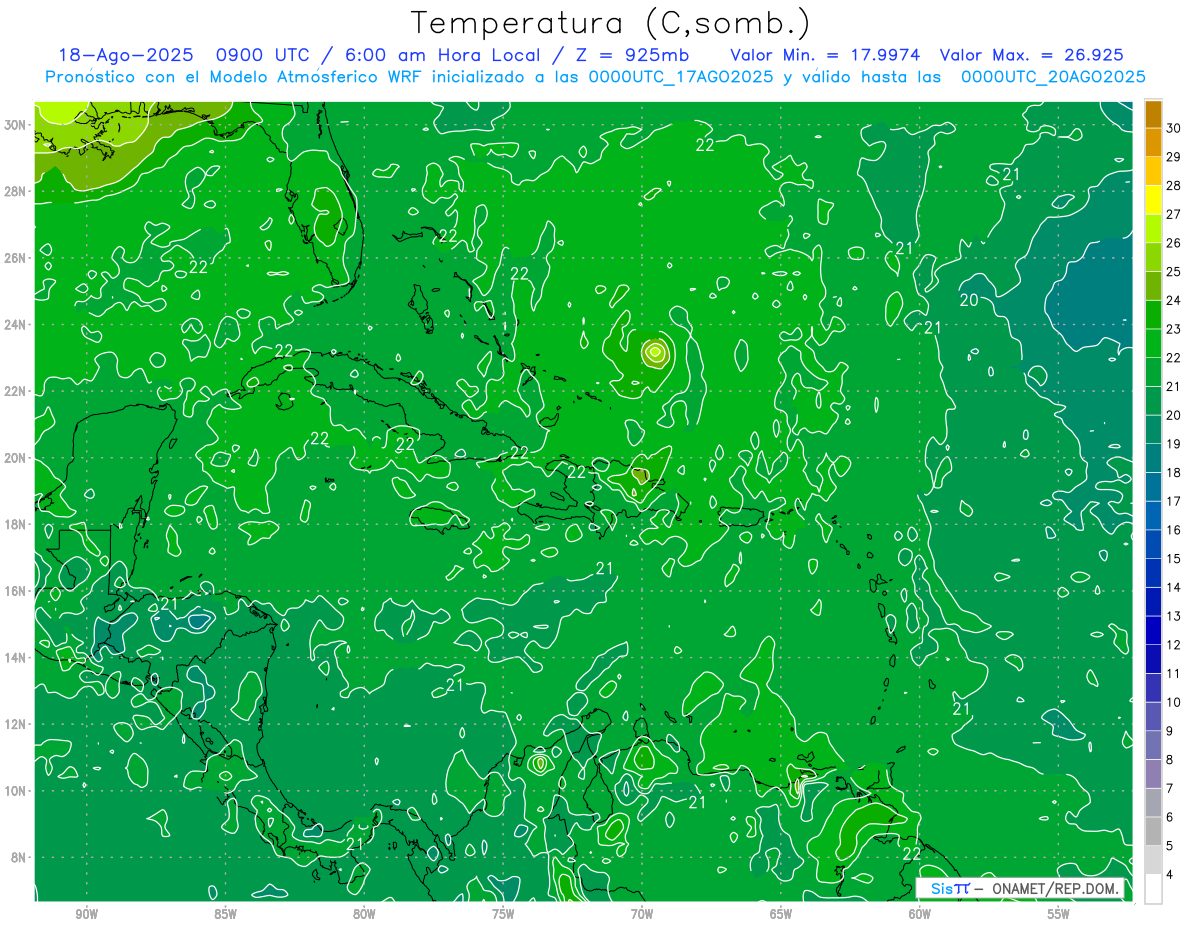Click 'Valor Max. = 26.925' reading
Image resolution: width=1200 pixels, height=927 pixels.
1032,55
